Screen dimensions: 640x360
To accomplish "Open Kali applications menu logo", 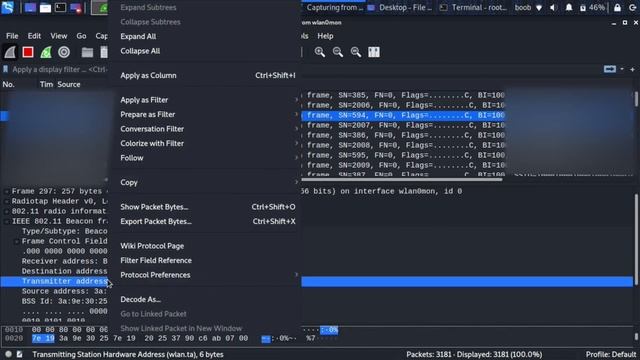I will [x=7, y=7].
